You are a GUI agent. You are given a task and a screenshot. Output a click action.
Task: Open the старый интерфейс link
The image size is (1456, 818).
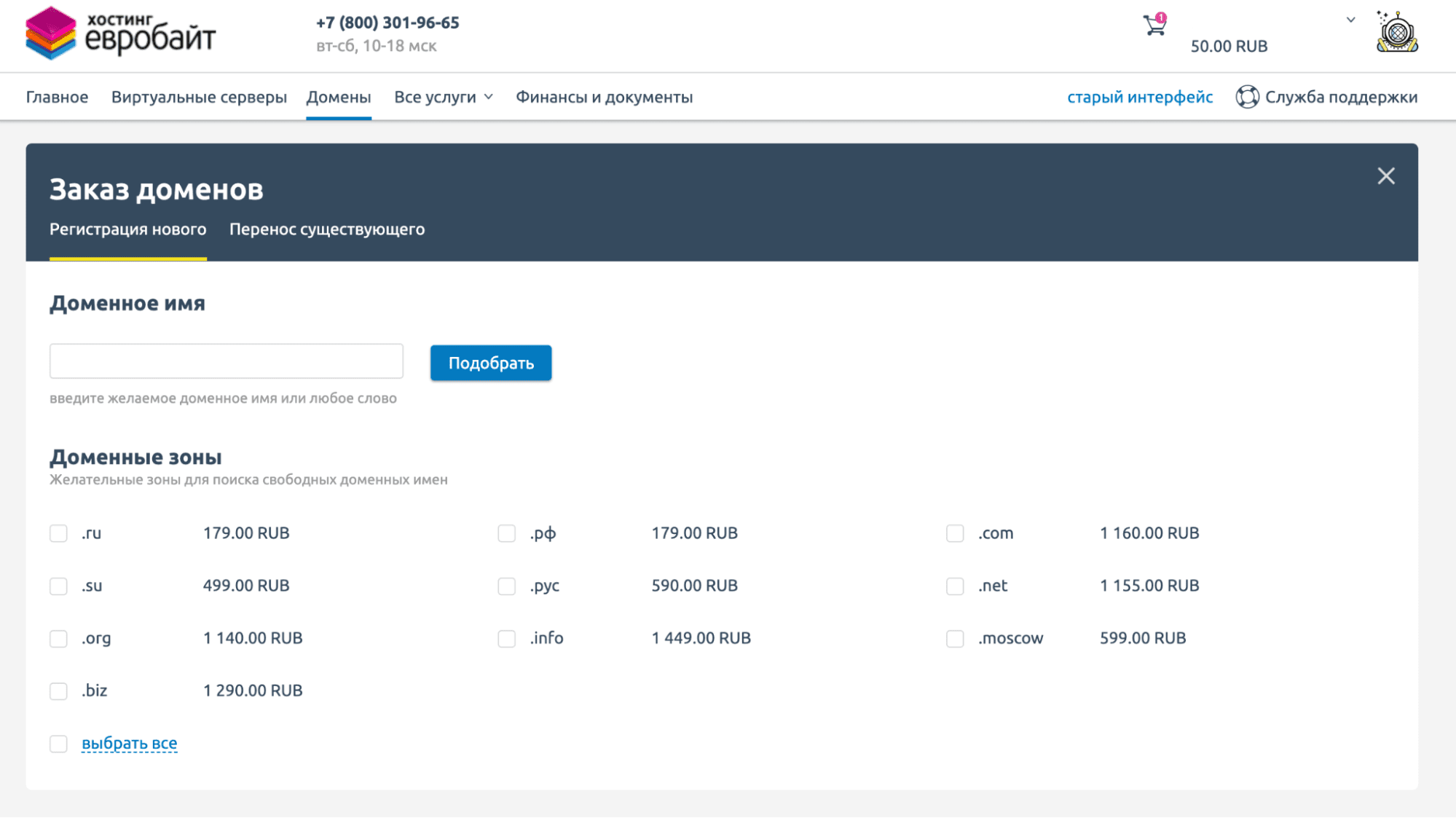pyautogui.click(x=1139, y=97)
